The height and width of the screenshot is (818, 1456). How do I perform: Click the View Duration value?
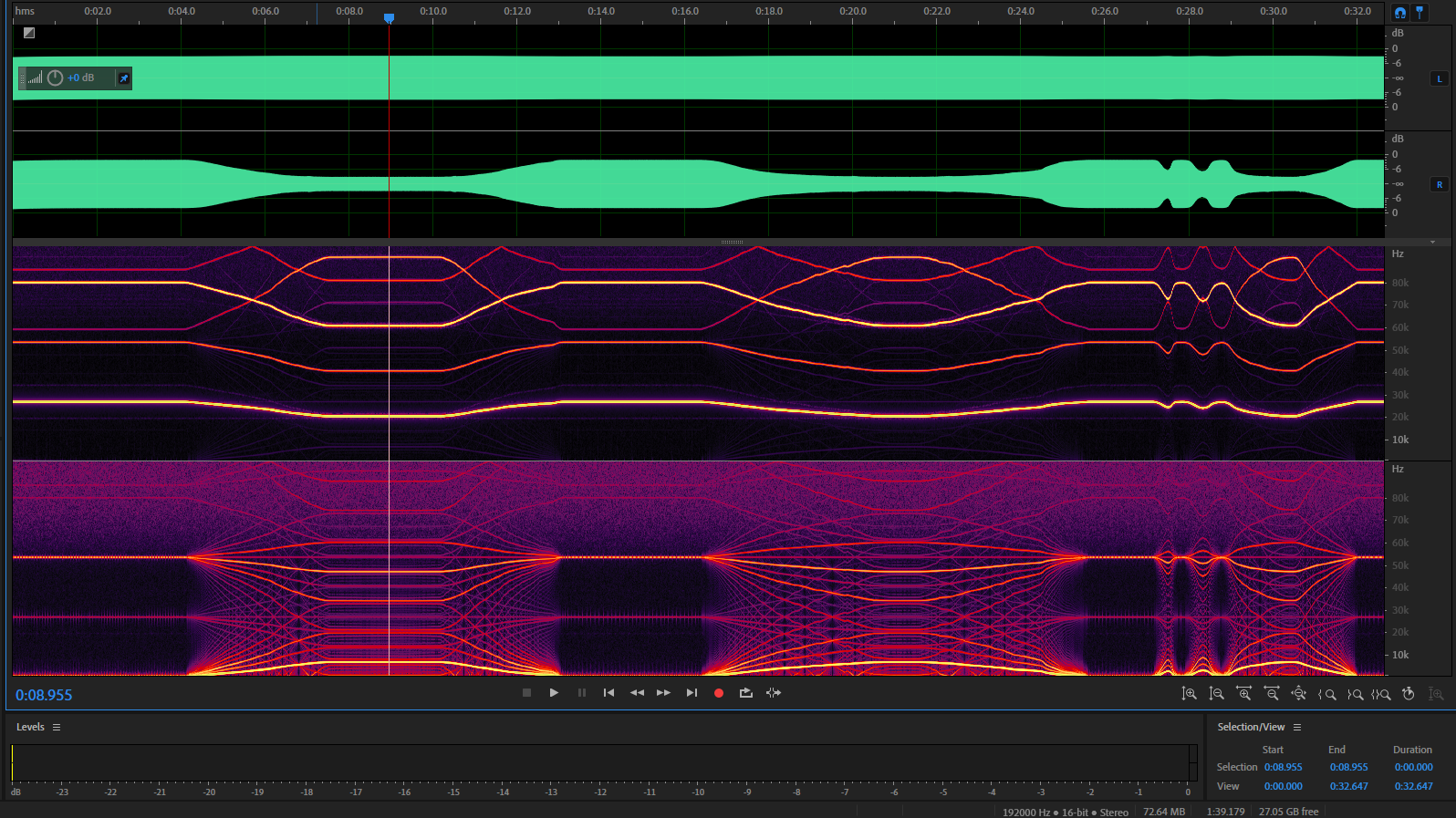coord(1413,787)
